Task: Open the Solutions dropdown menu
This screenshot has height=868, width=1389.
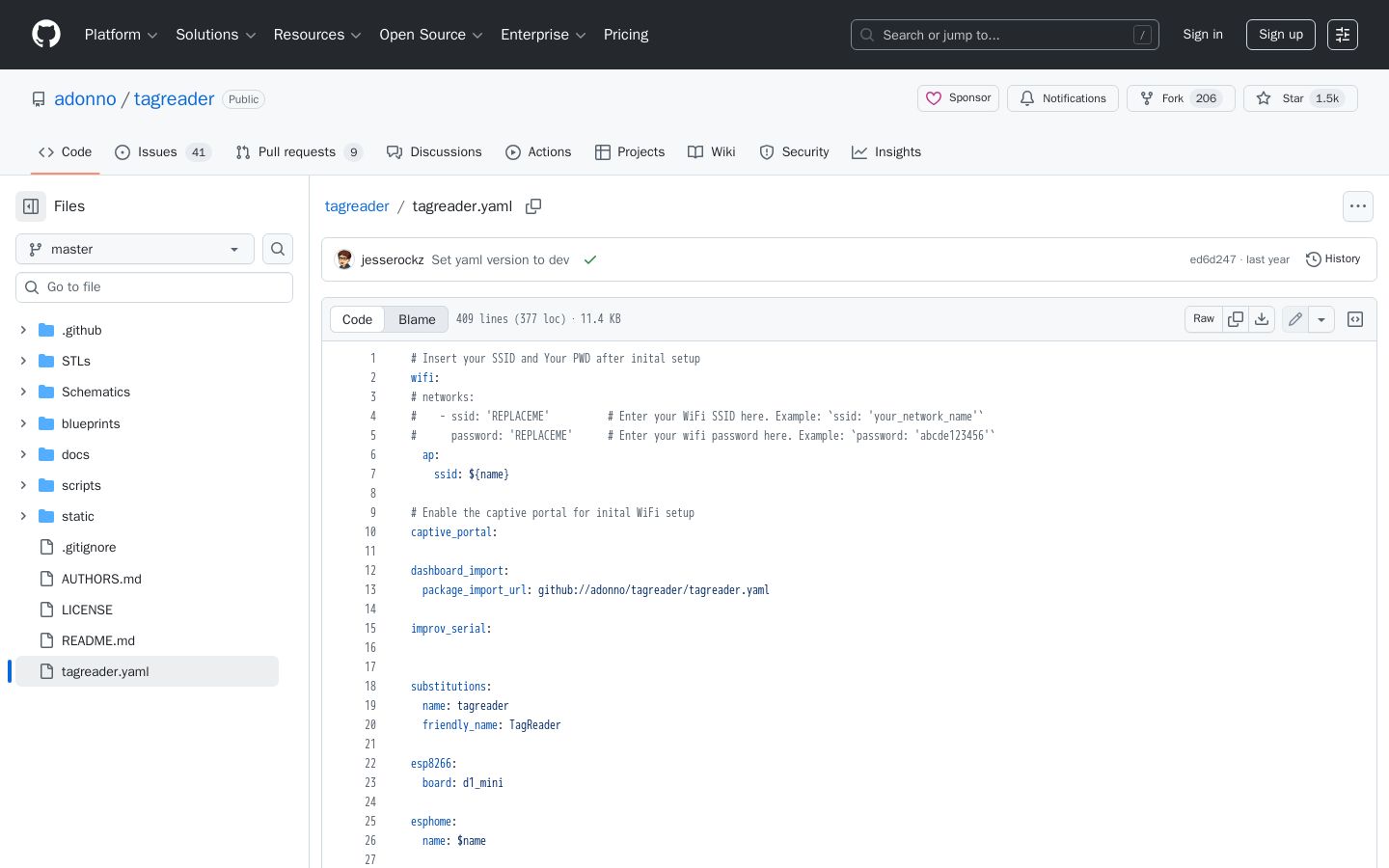Action: tap(215, 35)
